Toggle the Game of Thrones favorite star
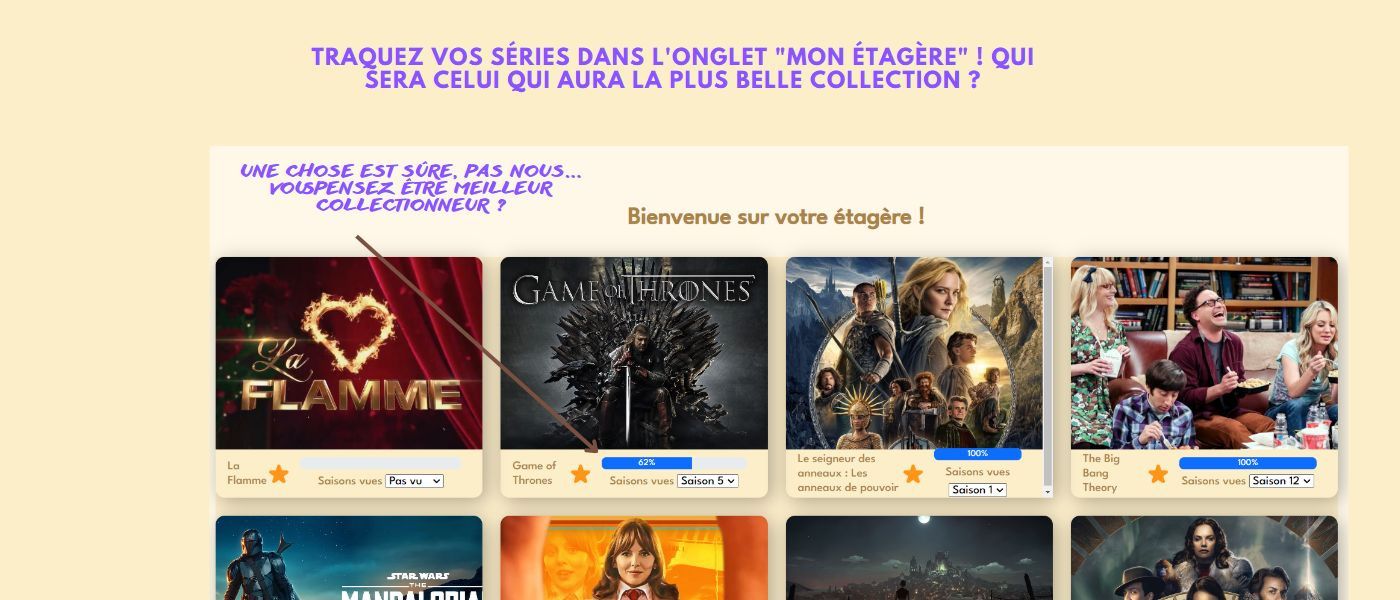The width and height of the screenshot is (1400, 600). coord(580,474)
